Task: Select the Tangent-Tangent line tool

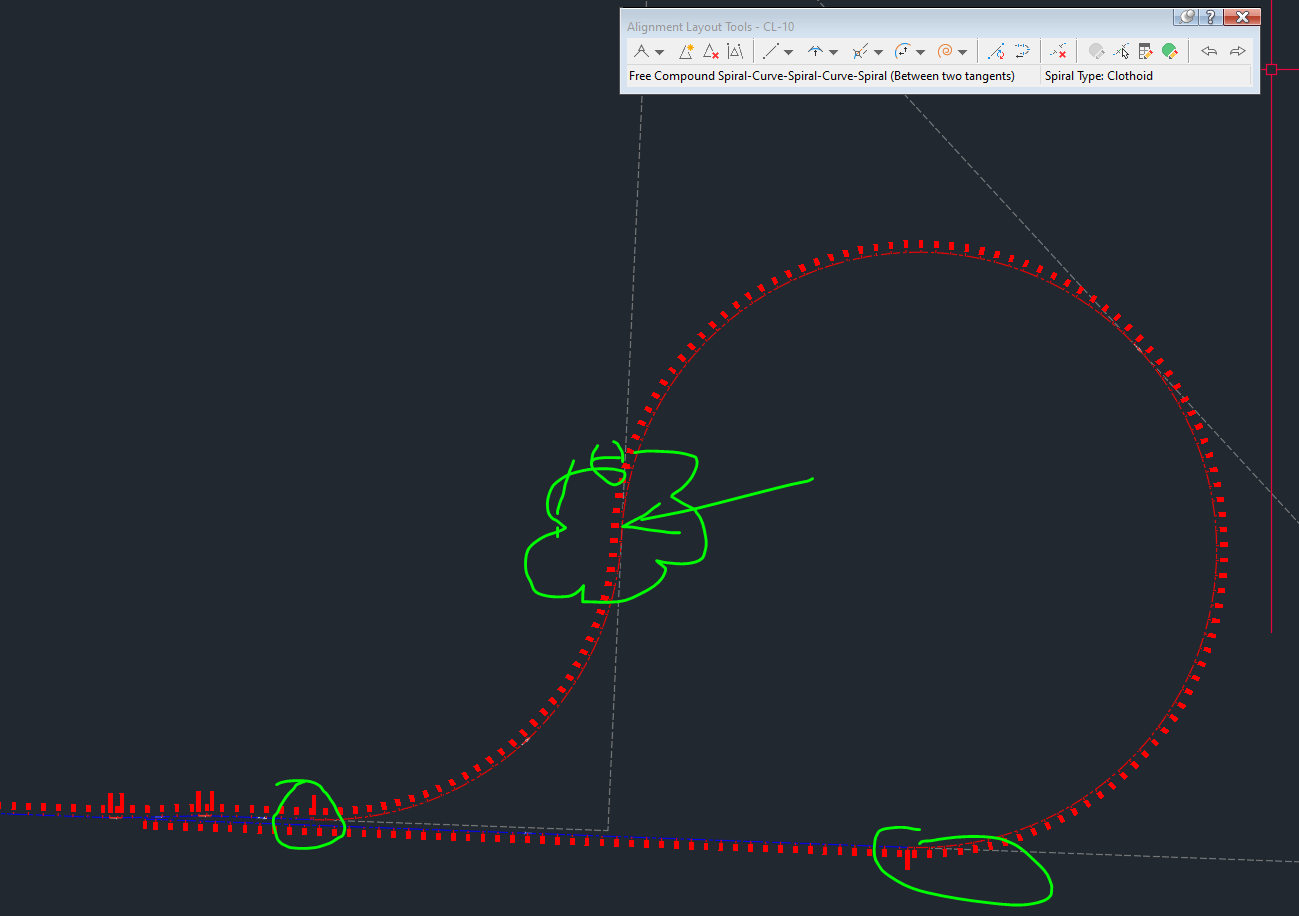Action: 642,51
